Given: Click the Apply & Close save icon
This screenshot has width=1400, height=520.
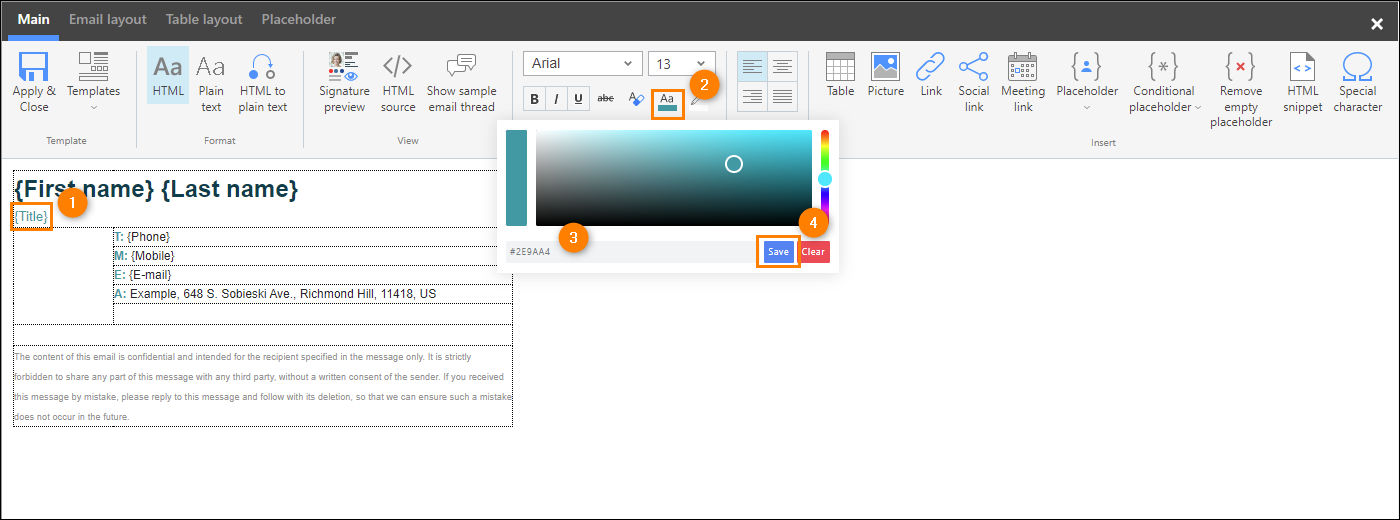Looking at the screenshot, I should coord(34,67).
